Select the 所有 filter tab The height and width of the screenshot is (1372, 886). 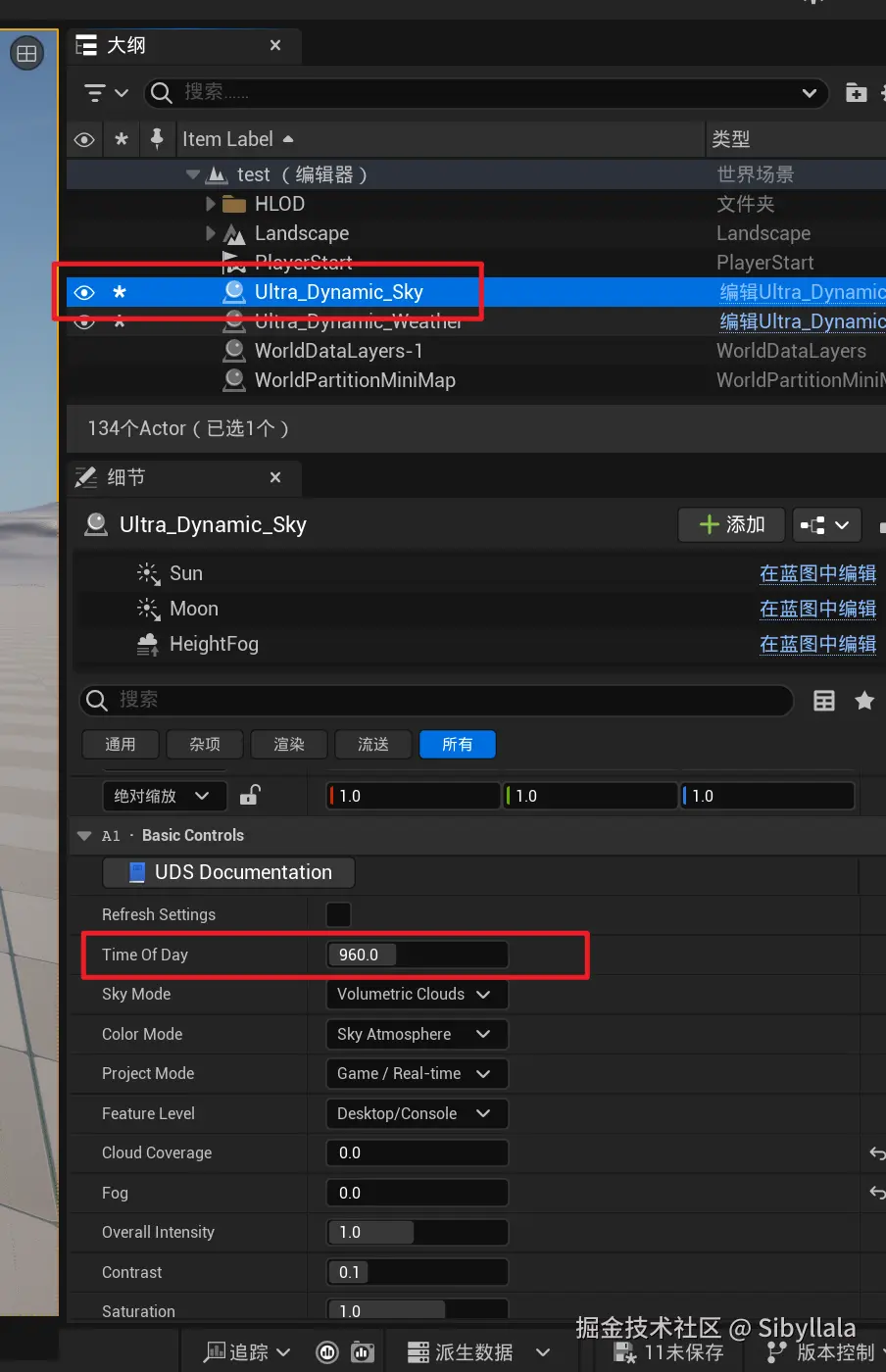(458, 745)
